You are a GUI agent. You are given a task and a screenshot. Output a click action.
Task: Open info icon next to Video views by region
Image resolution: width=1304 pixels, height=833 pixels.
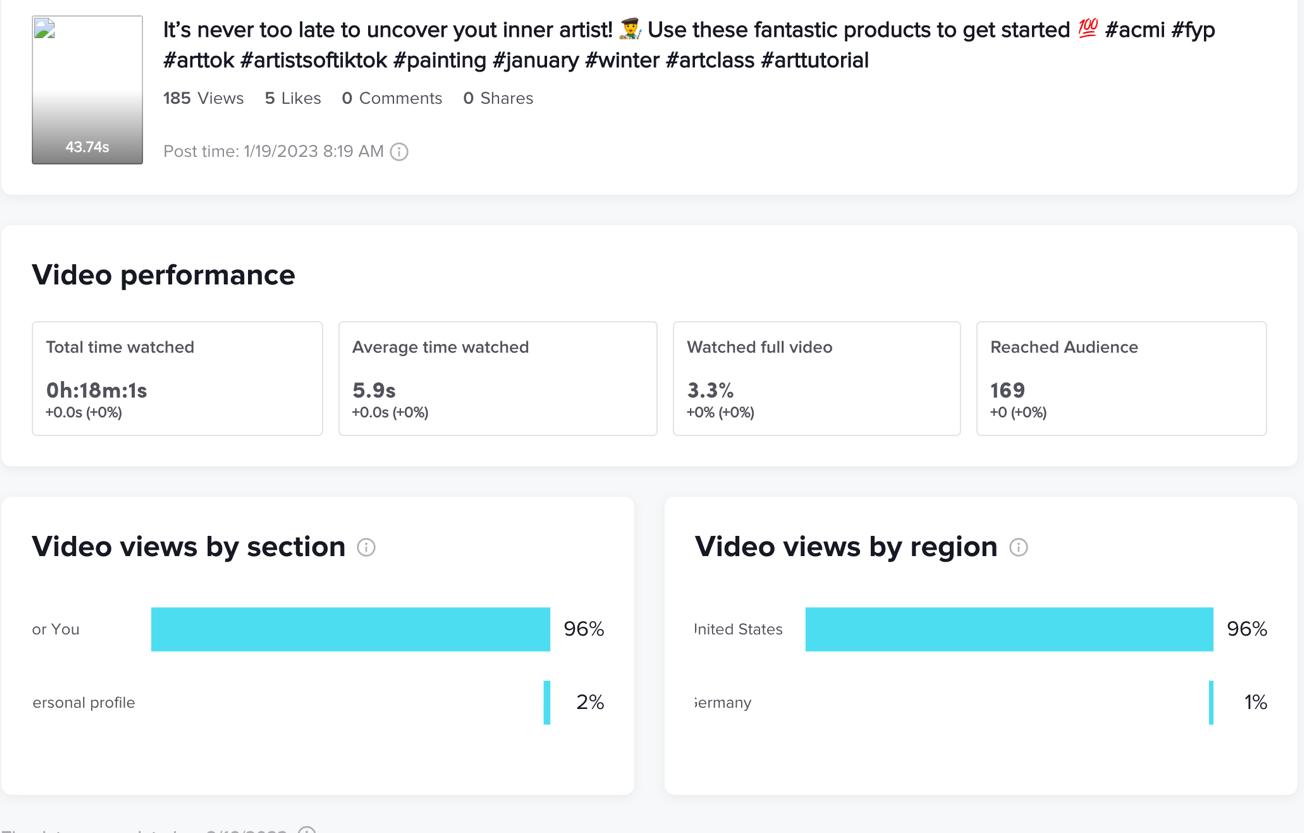pos(1018,547)
